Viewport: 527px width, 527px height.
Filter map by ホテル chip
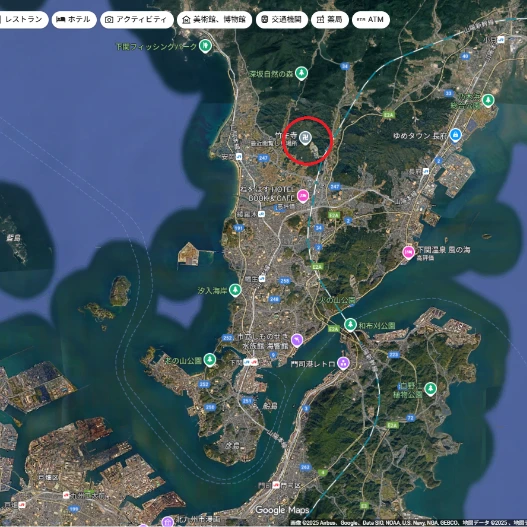tap(74, 19)
